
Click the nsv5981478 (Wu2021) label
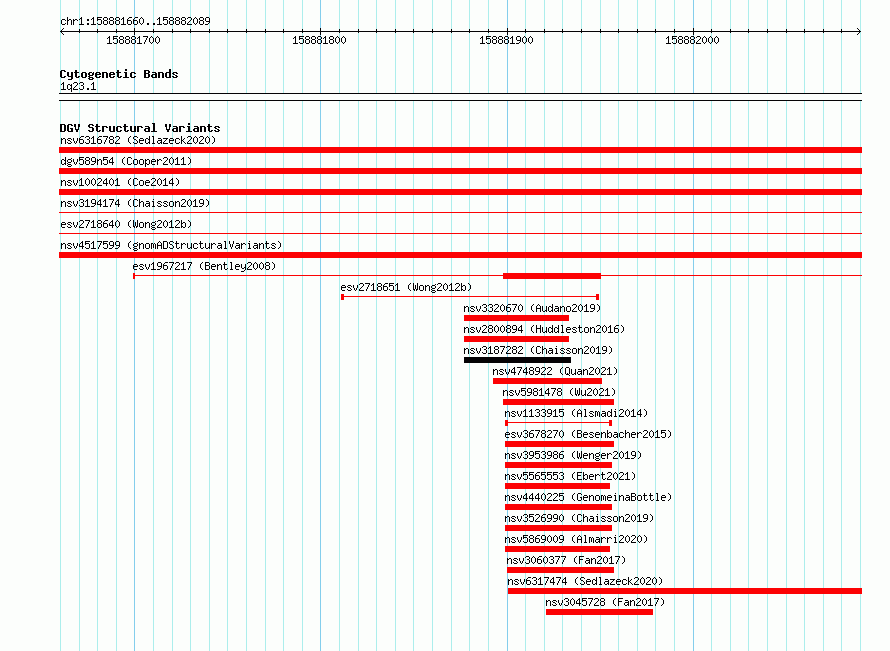[559, 392]
